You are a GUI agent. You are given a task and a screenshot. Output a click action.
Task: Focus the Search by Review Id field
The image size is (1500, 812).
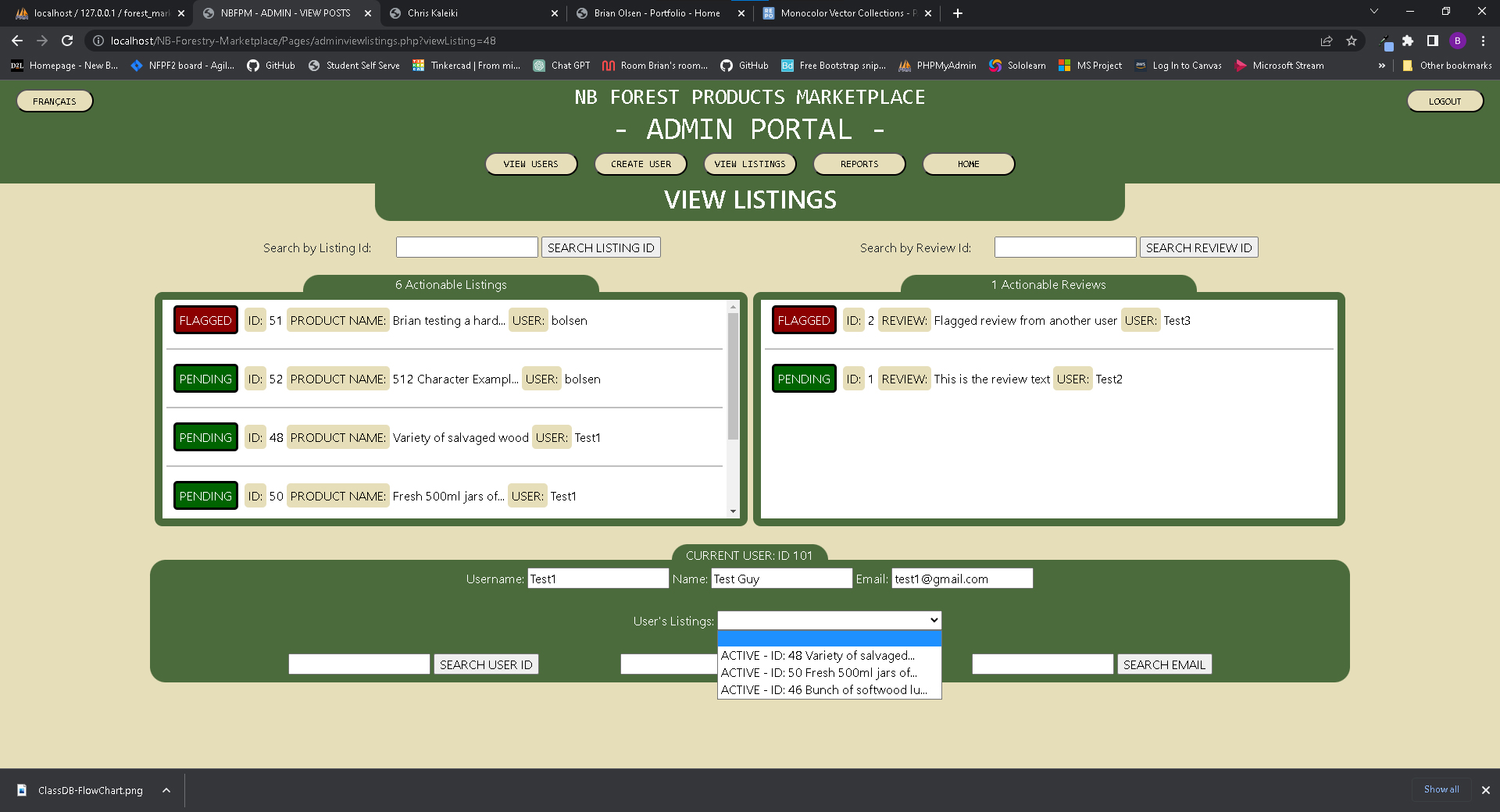click(1064, 248)
